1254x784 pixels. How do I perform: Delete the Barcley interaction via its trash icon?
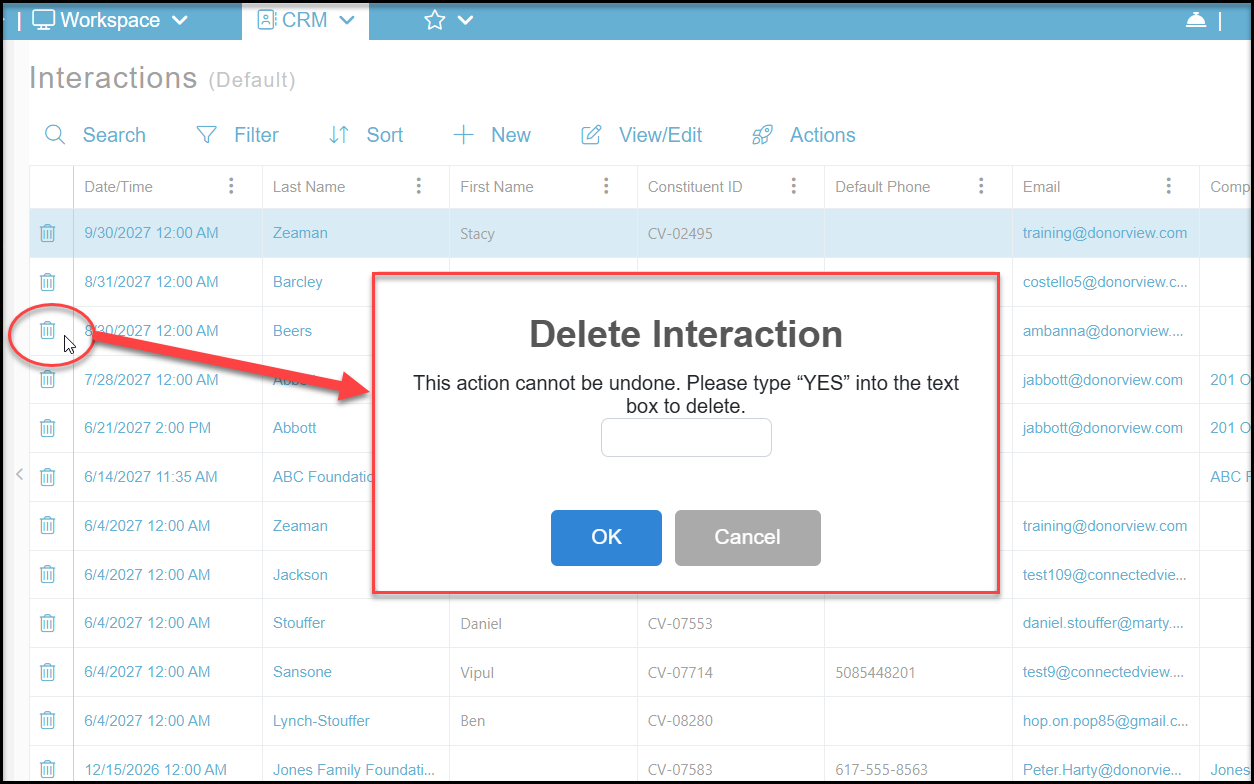(47, 282)
